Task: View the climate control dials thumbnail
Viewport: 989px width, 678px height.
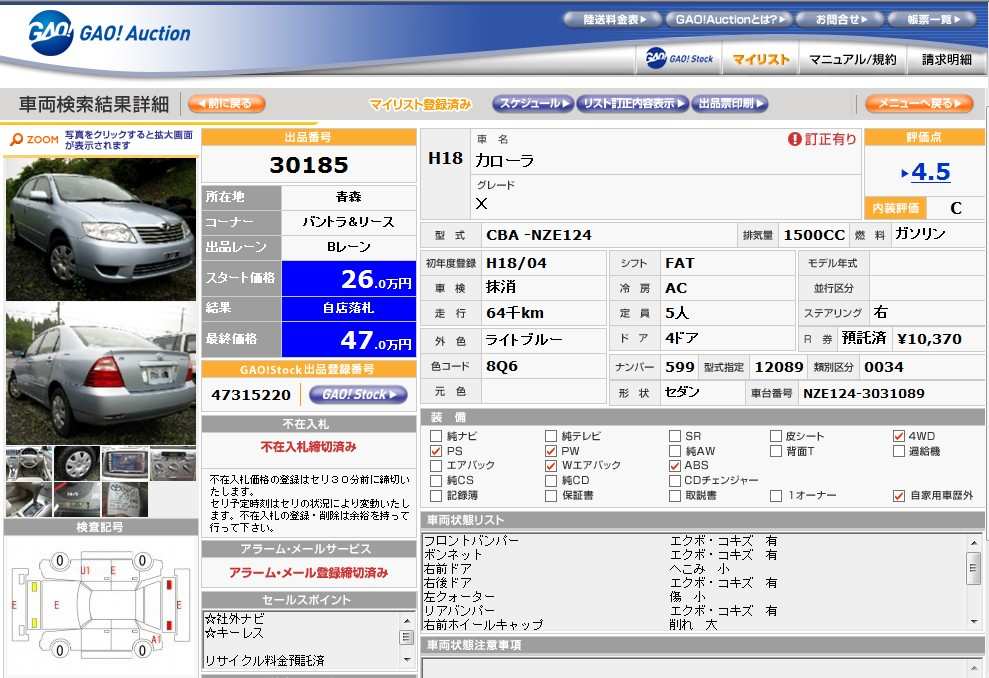Action: [173, 464]
